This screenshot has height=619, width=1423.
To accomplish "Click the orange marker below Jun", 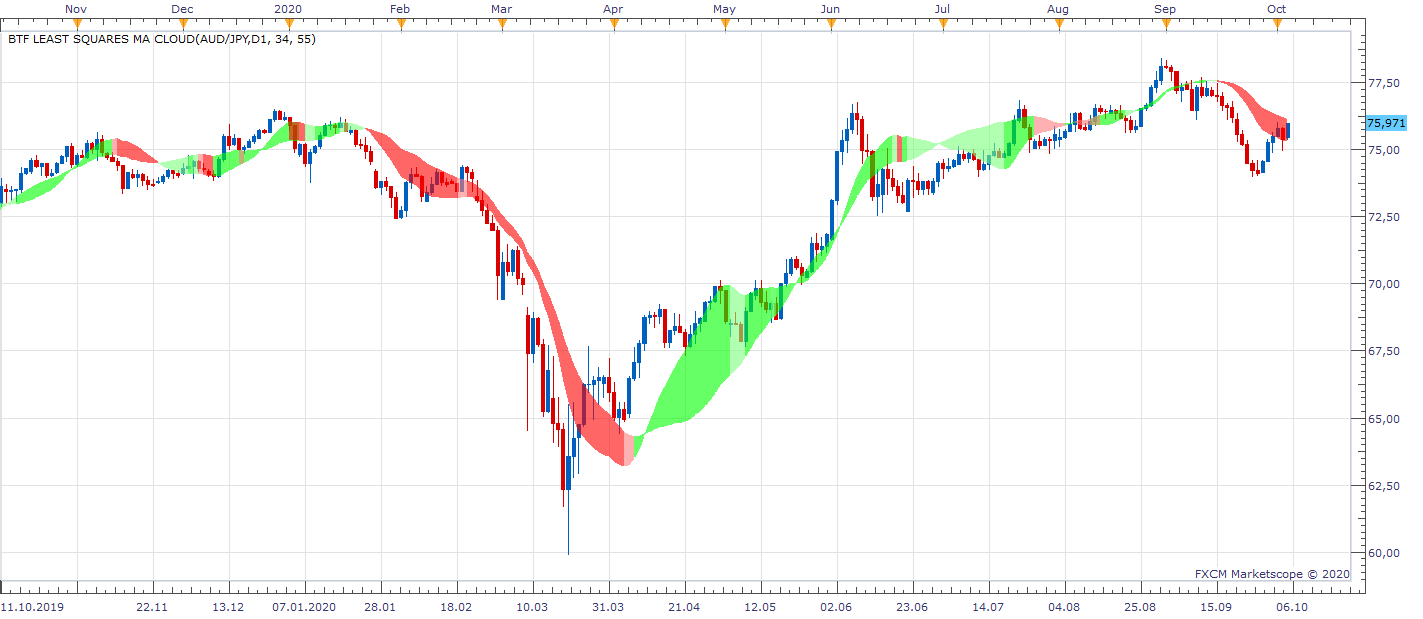I will tap(830, 24).
